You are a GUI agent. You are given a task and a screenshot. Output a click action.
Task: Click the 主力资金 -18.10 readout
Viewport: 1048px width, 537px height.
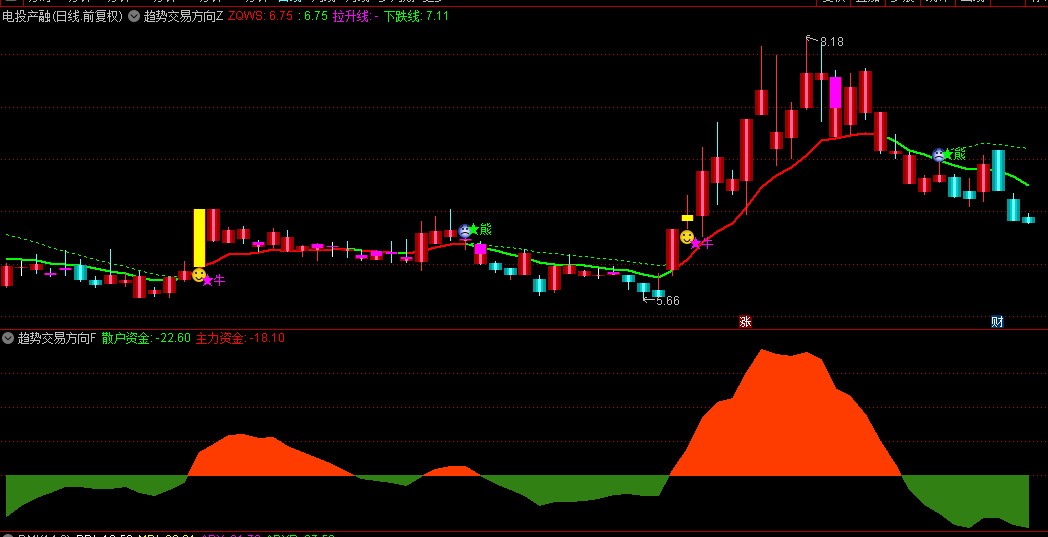click(x=241, y=338)
